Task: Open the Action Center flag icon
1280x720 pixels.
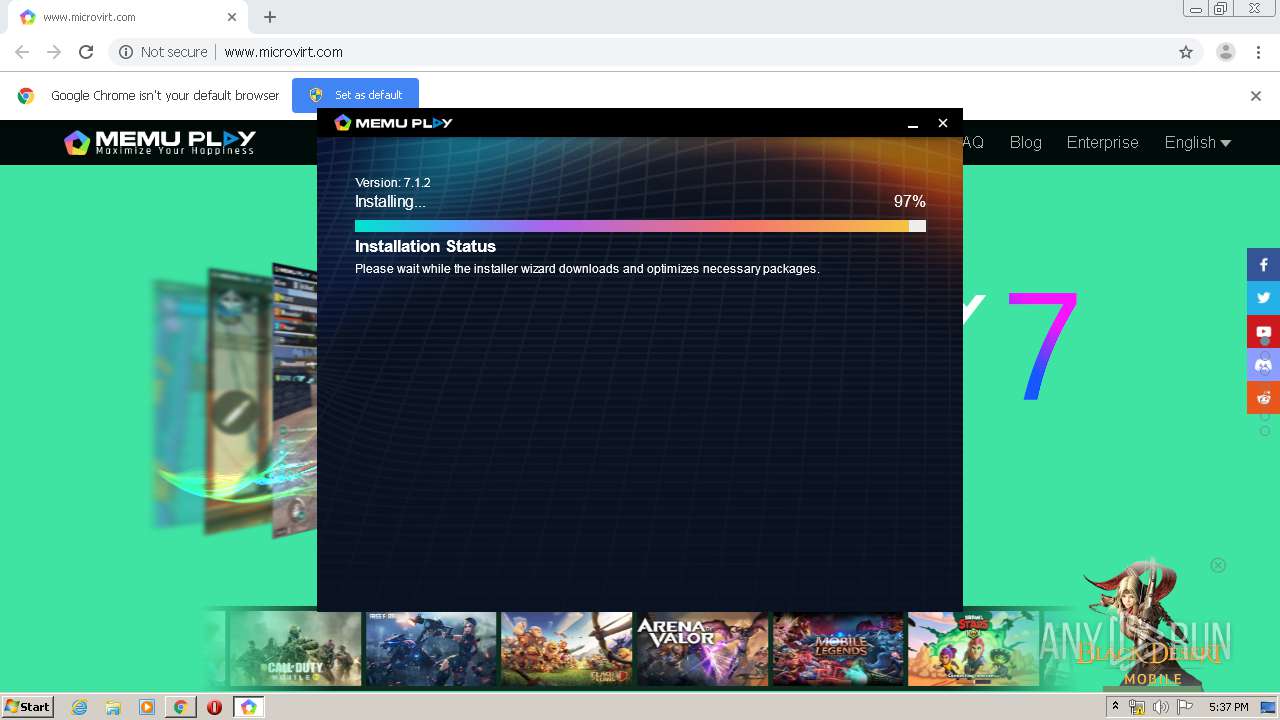Action: point(1185,707)
